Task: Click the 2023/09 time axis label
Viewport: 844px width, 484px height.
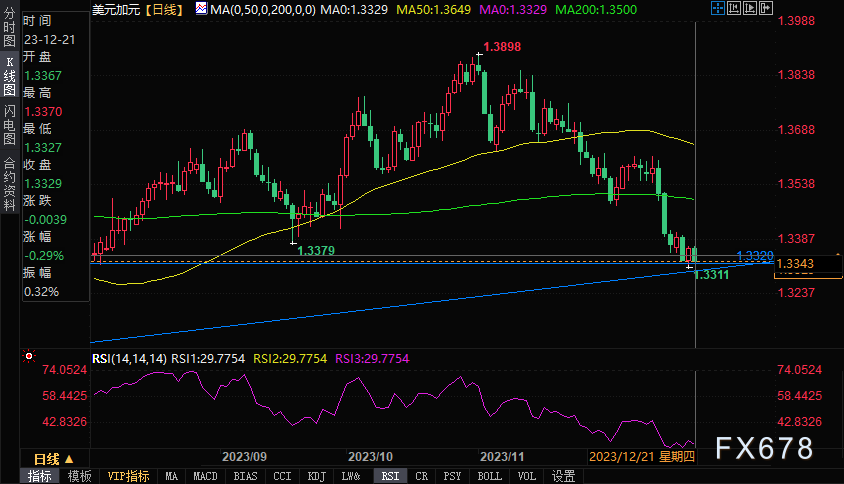Action: [244, 457]
